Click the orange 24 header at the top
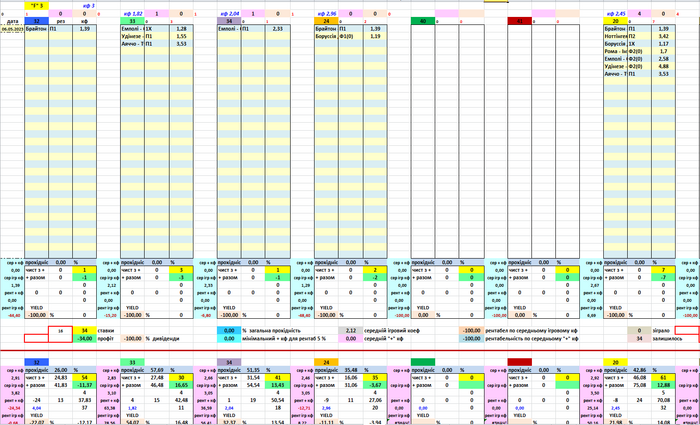Image resolution: width=700 pixels, height=425 pixels. pos(326,21)
